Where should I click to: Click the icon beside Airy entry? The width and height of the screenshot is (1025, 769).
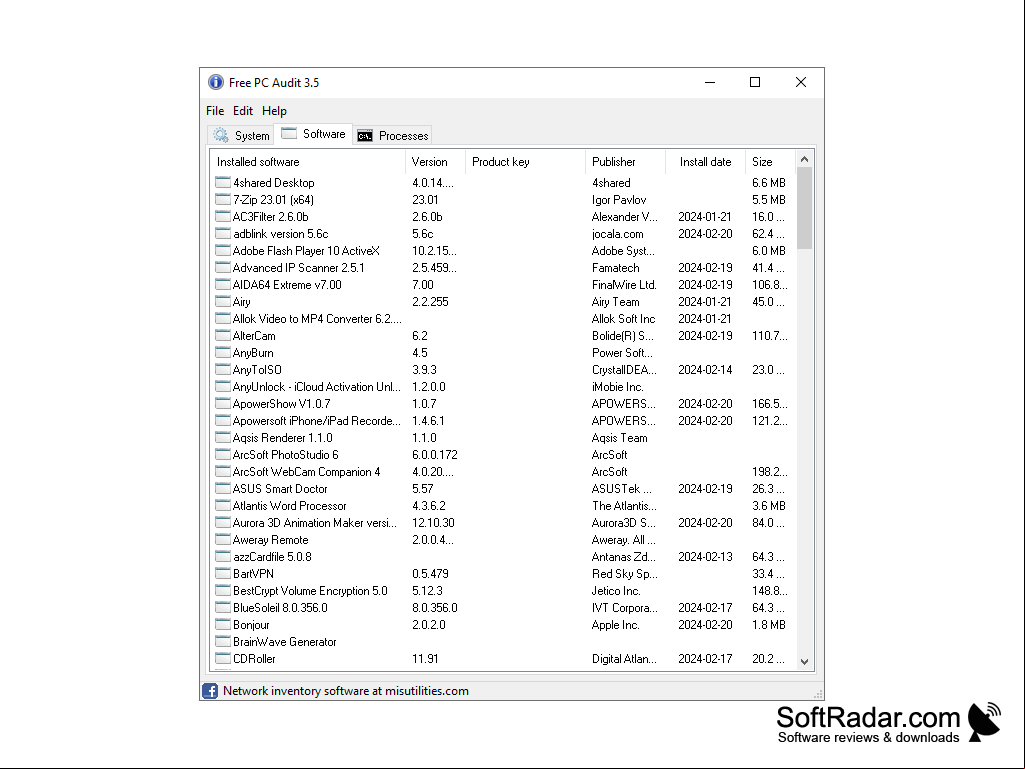(223, 301)
